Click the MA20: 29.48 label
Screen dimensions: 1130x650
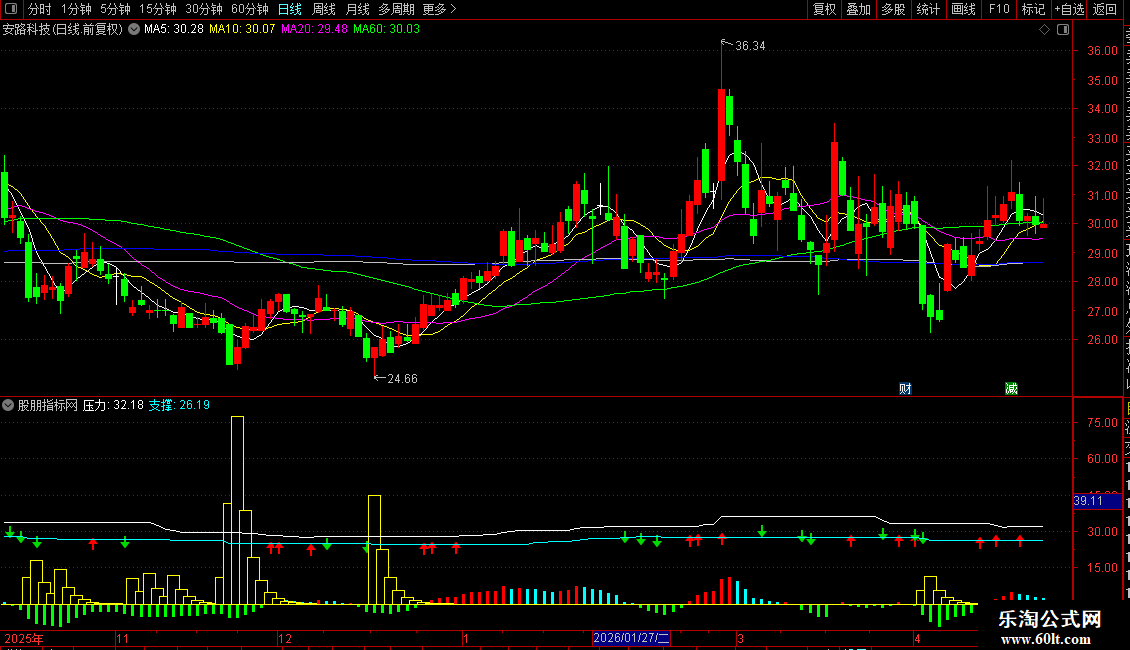(314, 29)
